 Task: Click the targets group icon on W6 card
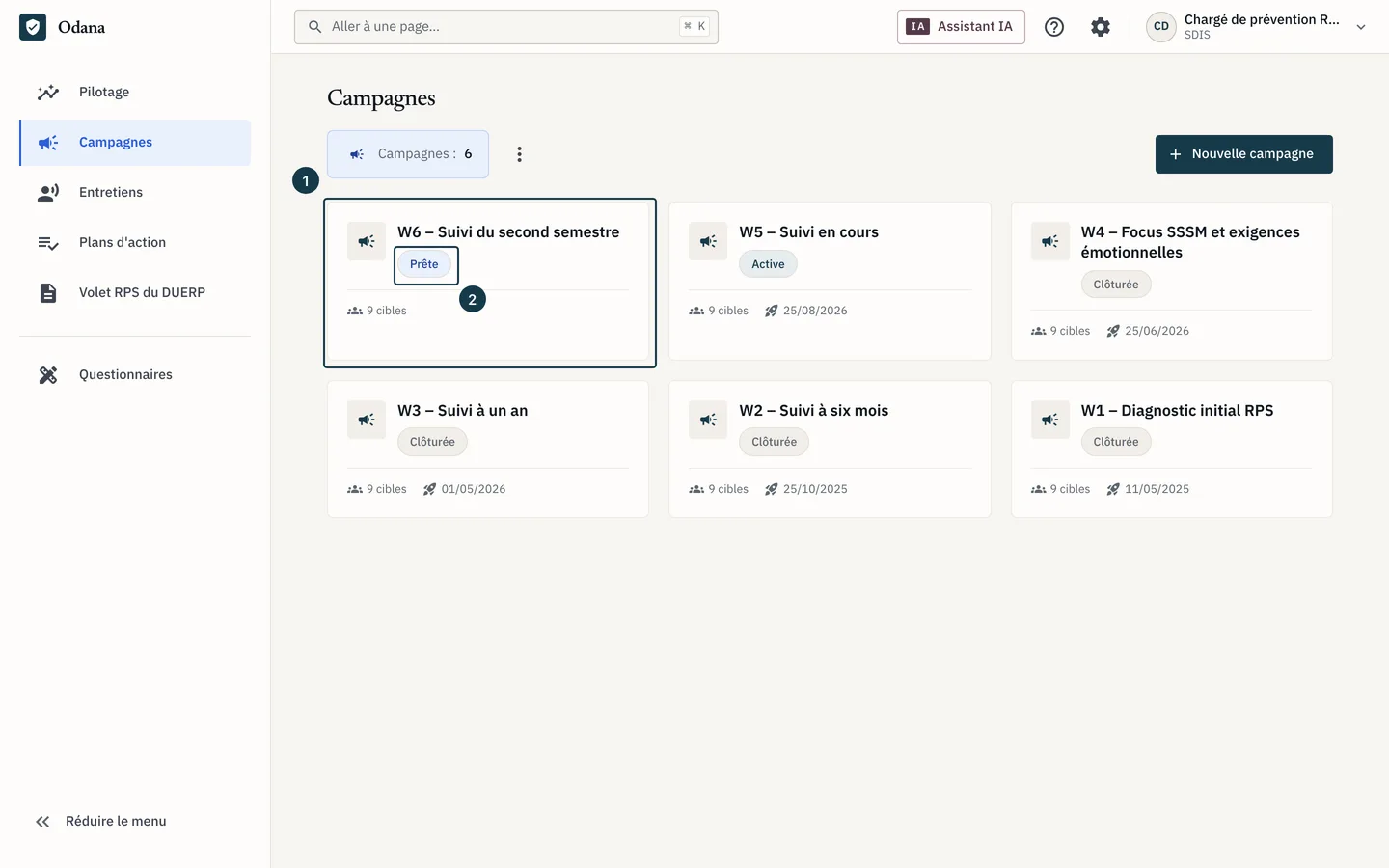point(355,311)
